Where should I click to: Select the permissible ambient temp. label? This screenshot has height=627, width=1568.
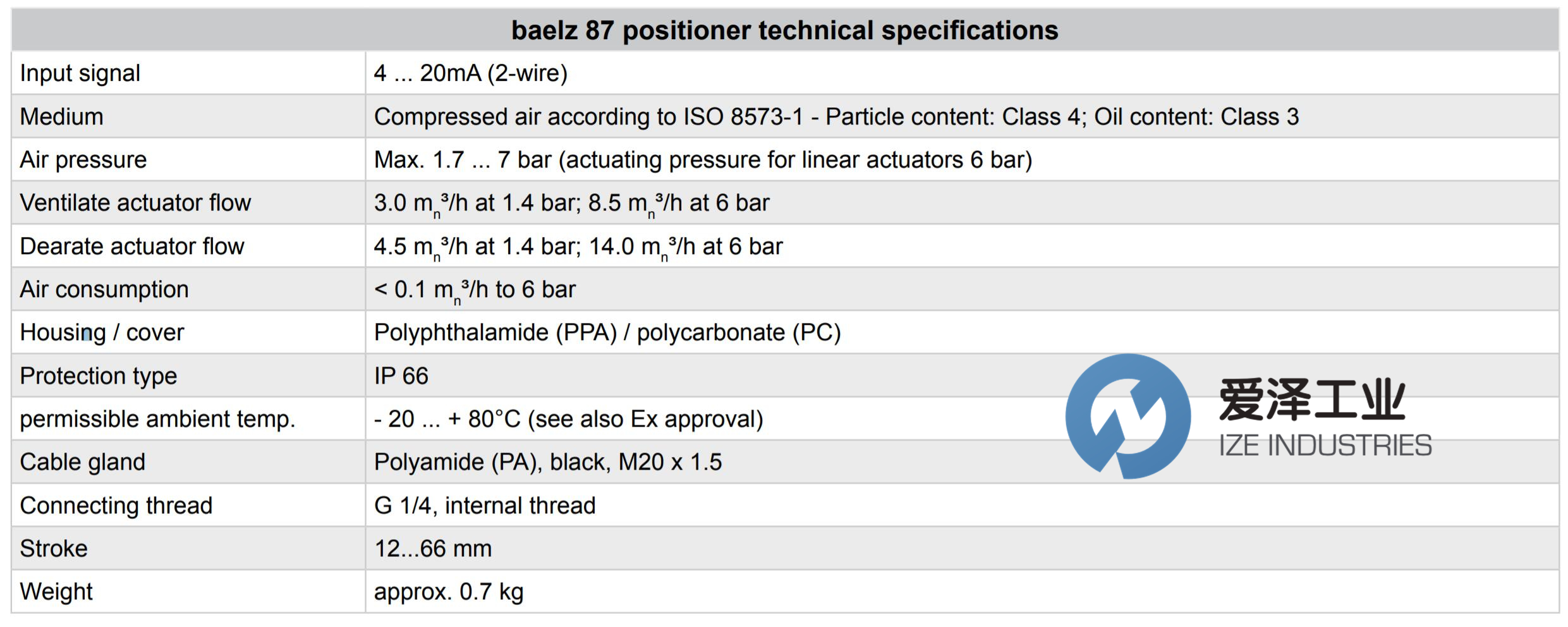pos(158,419)
